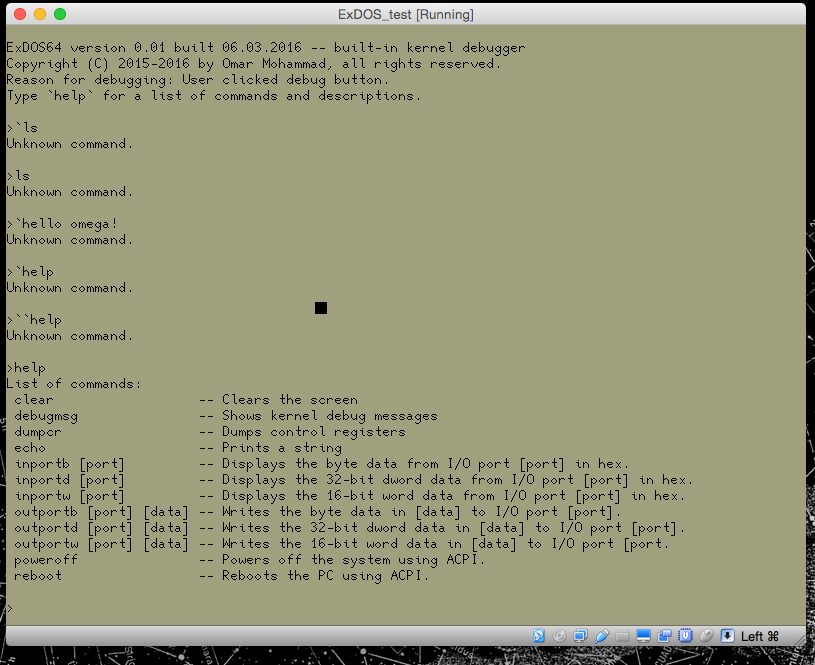The width and height of the screenshot is (815, 665).
Task: Click the 'inportw [port]' command entry
Action: [x=70, y=496]
